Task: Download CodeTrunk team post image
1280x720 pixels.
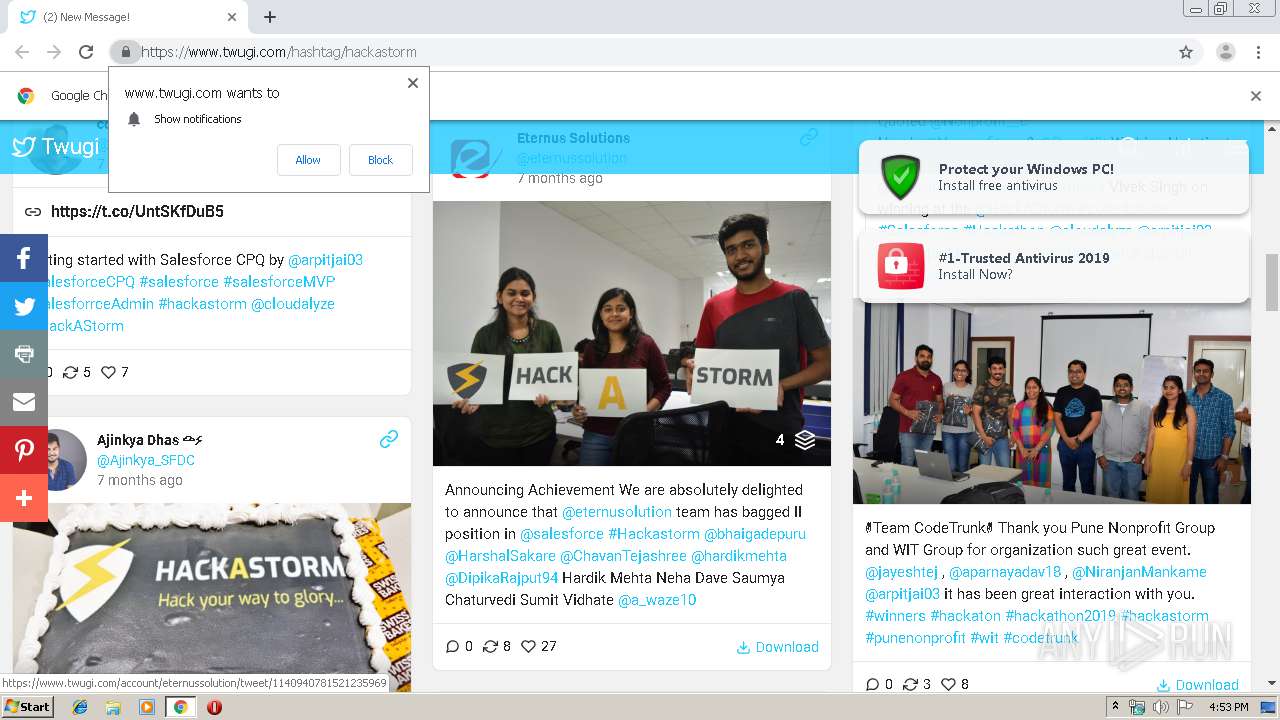Action: [1197, 685]
